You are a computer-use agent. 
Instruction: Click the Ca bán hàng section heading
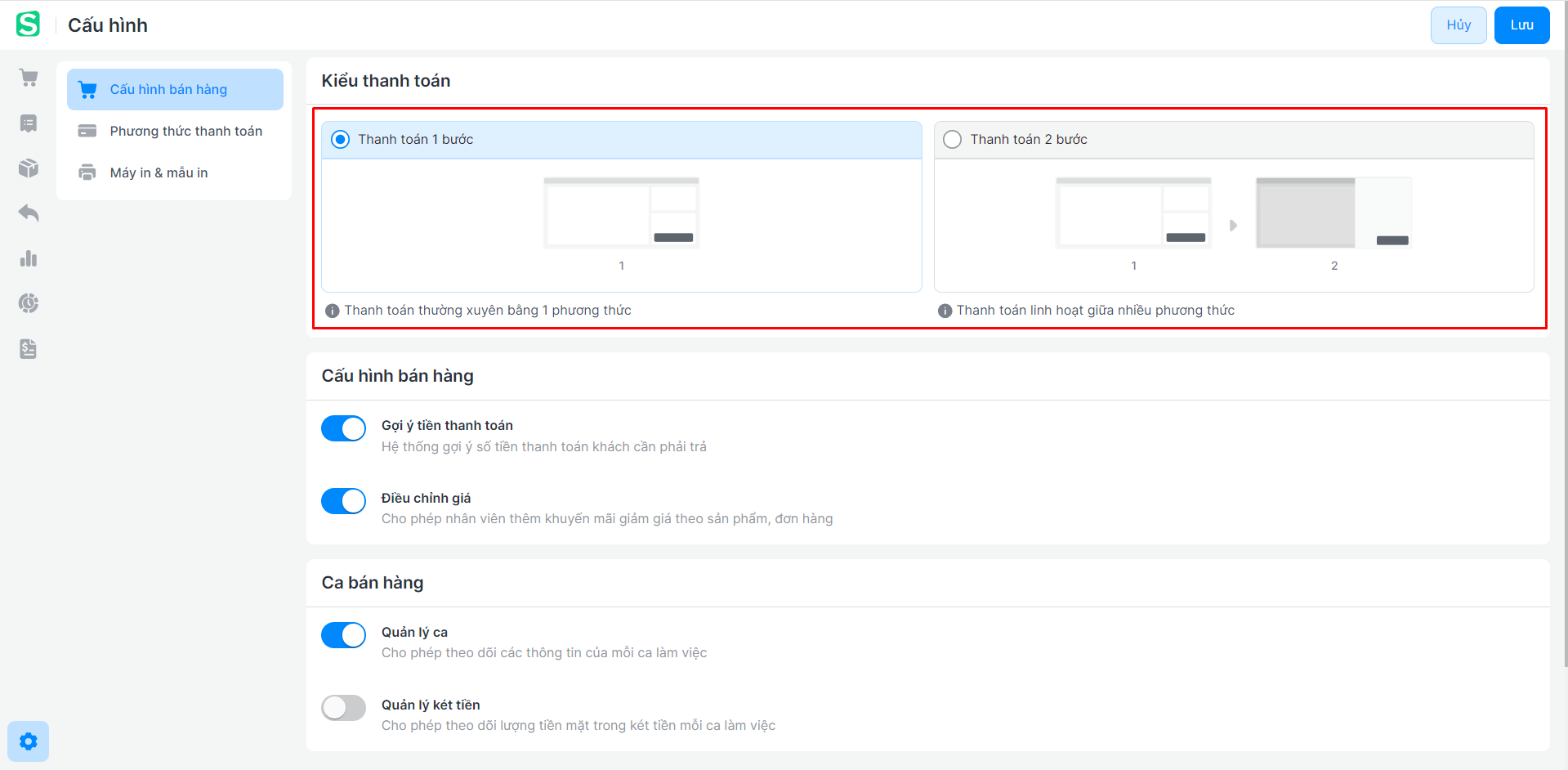pos(373,583)
